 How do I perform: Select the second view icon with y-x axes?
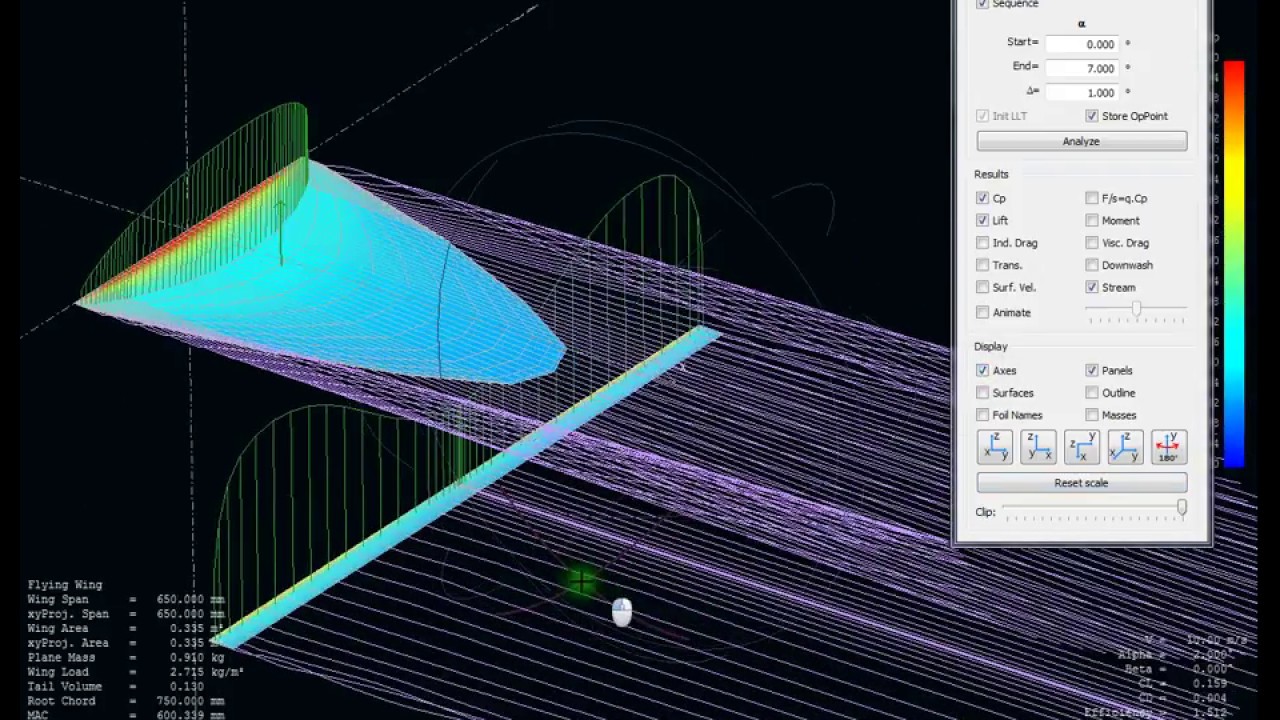click(x=1038, y=447)
